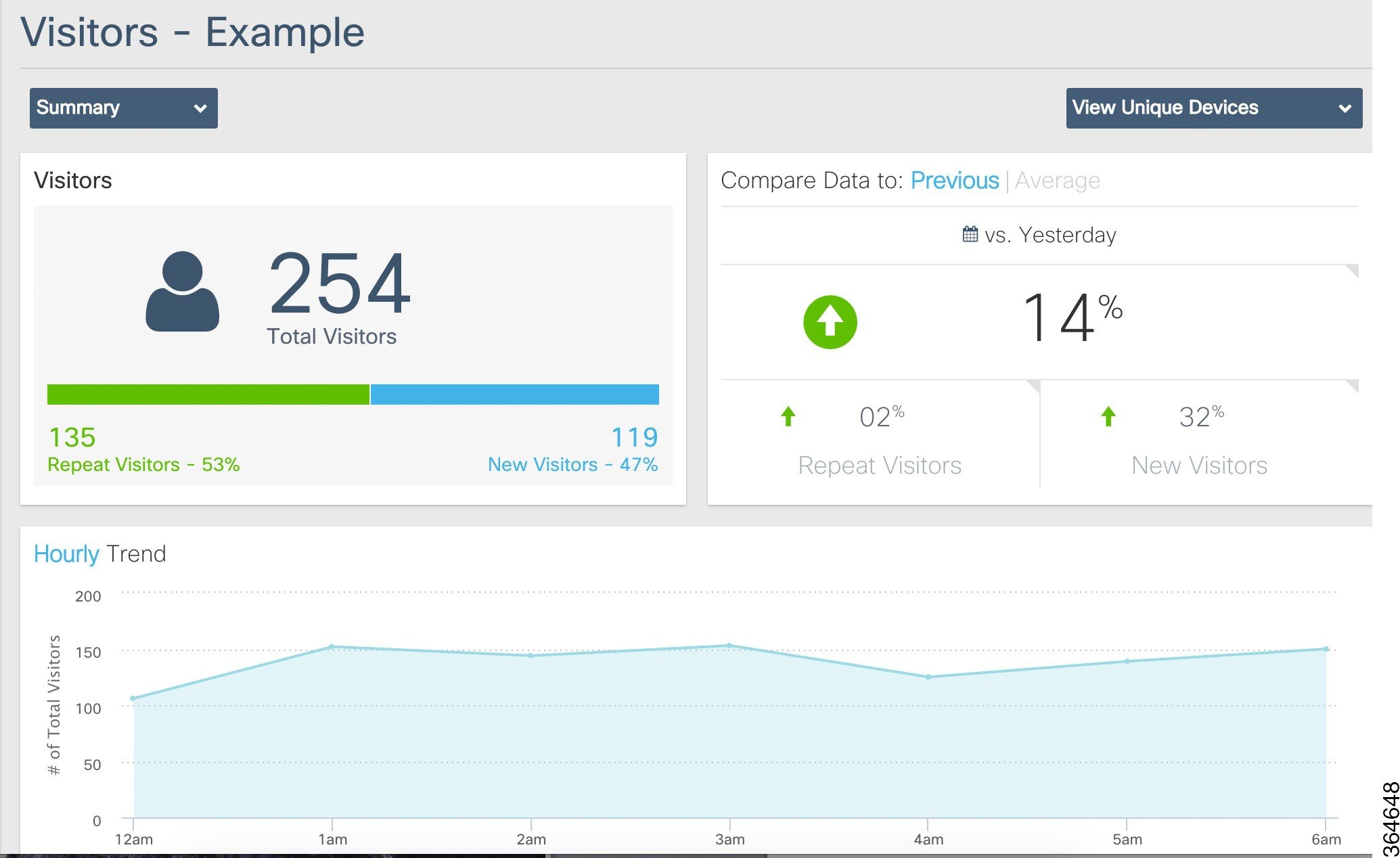
Task: Click the 1am data point on trend line
Action: tap(332, 646)
